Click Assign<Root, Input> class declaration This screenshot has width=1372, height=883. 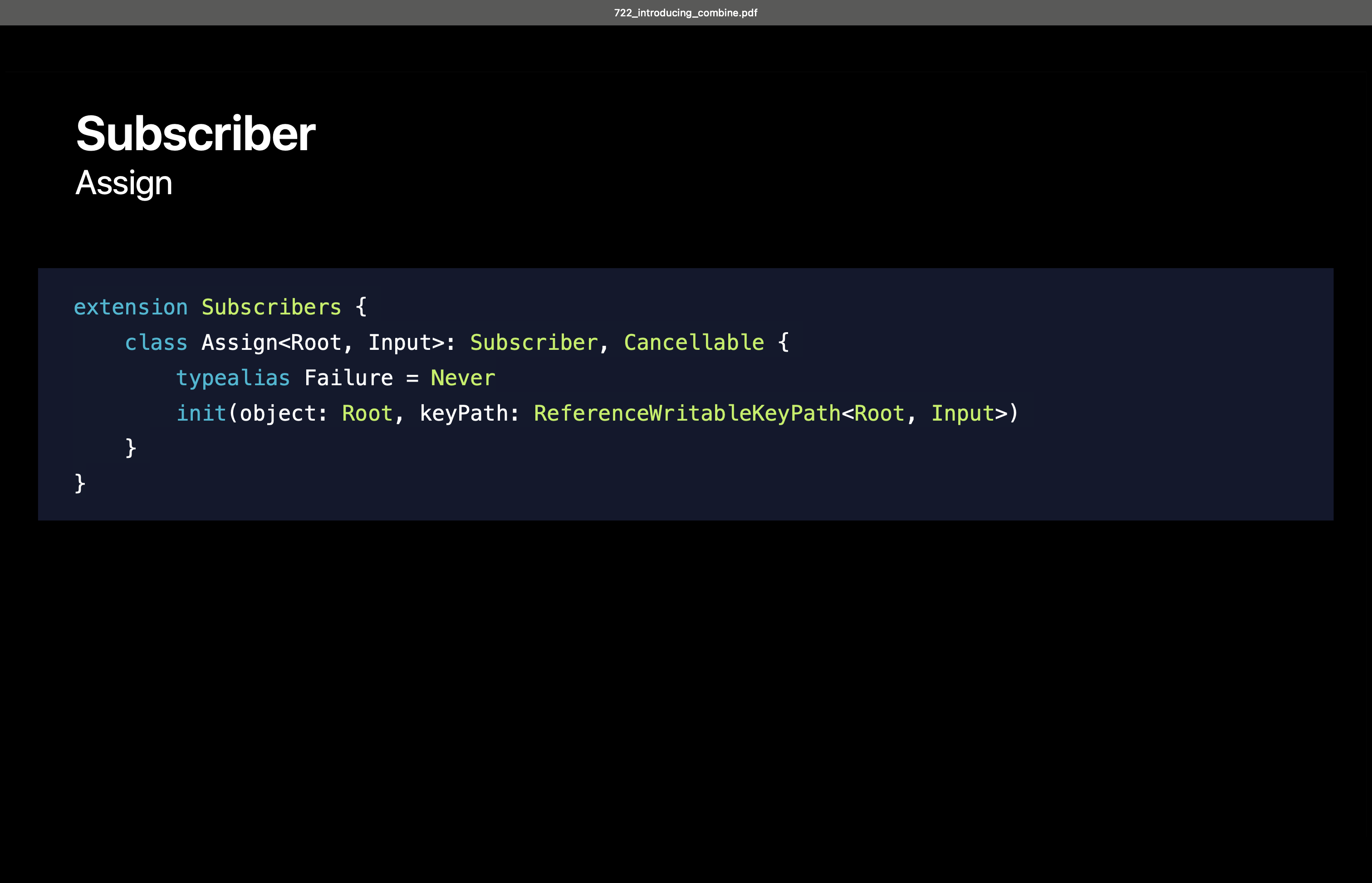[322, 343]
